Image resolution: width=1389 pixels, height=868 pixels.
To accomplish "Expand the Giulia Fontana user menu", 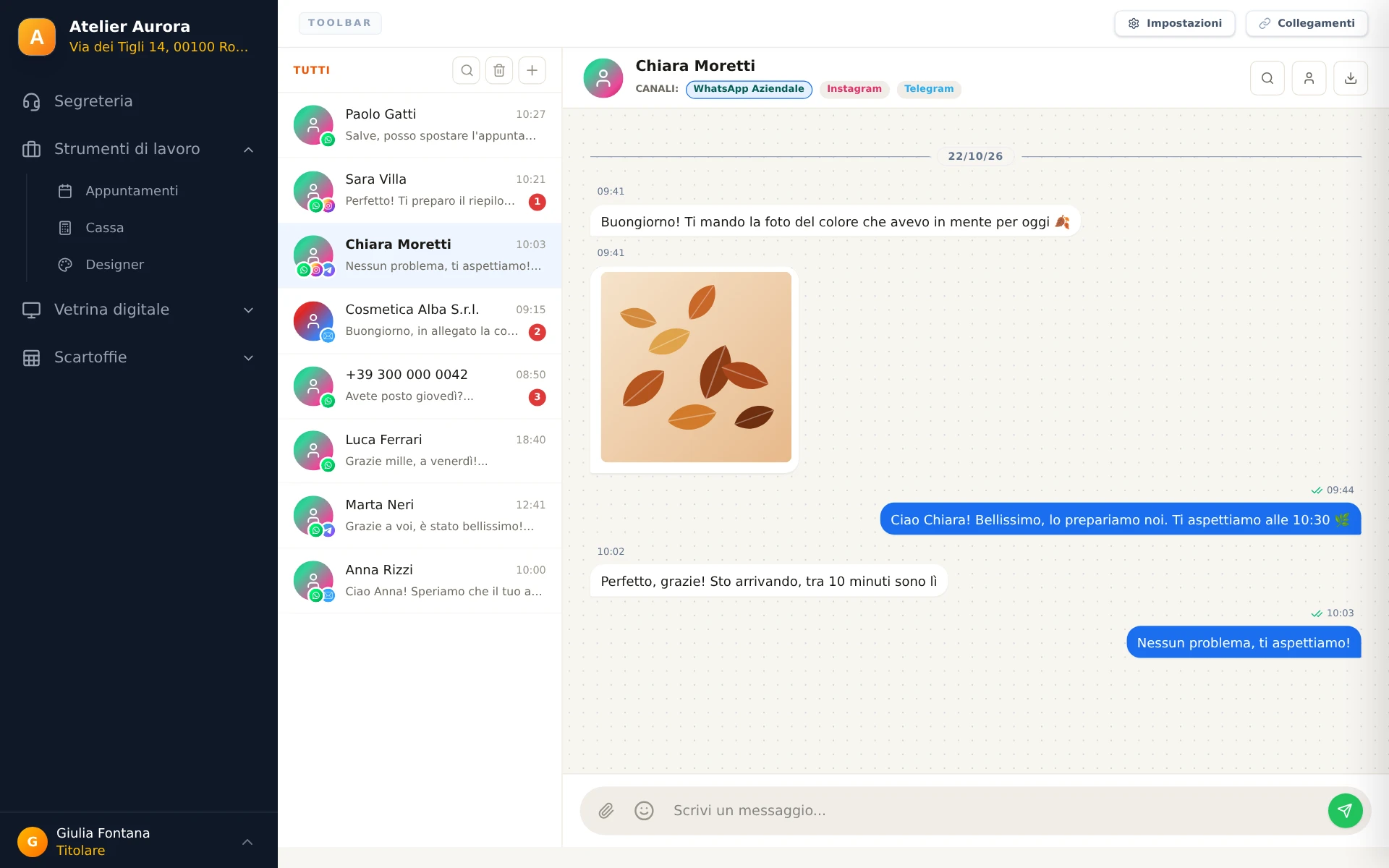I will click(x=247, y=841).
